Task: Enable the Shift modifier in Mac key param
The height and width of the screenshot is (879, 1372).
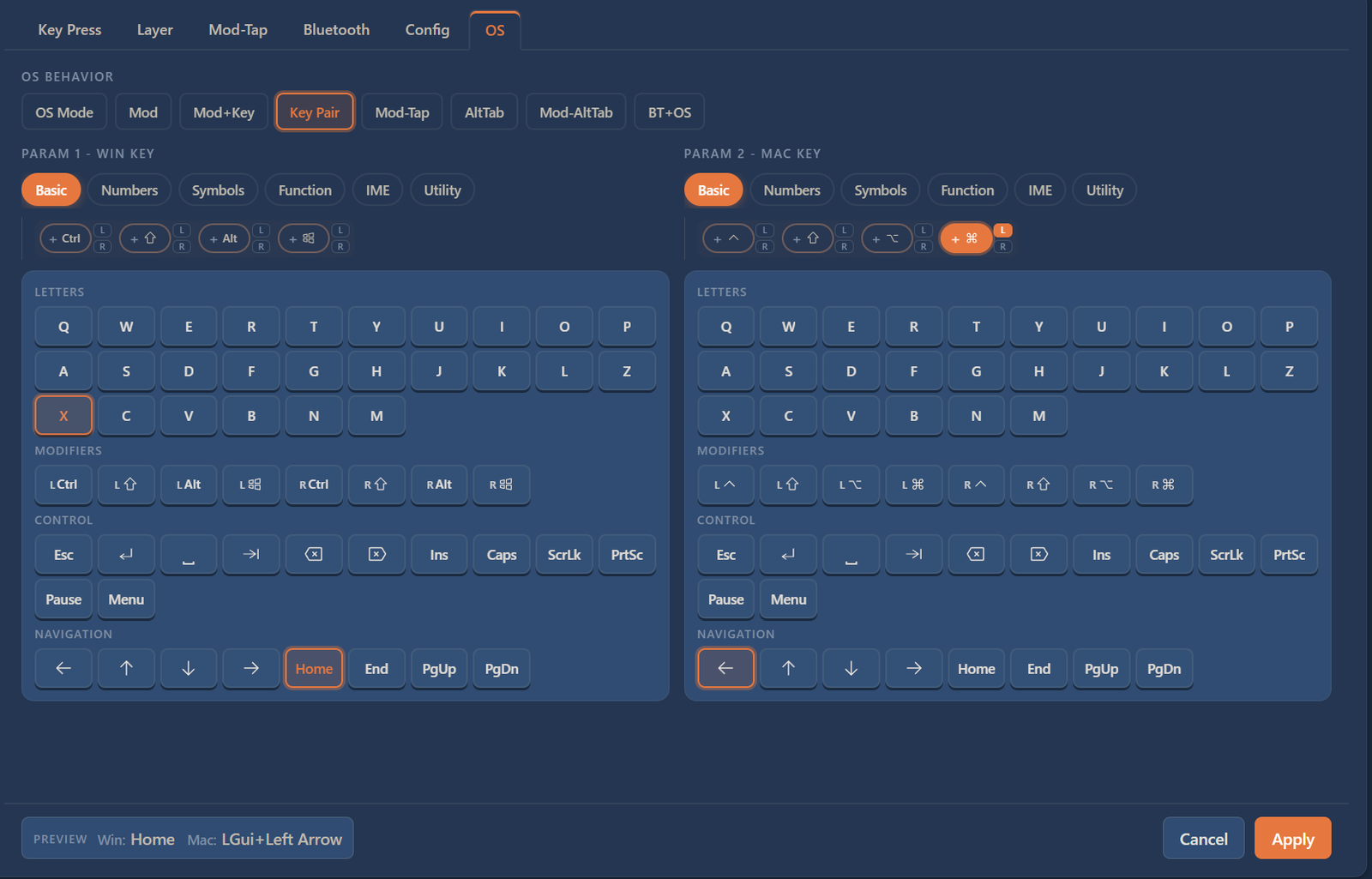Action: pos(807,238)
